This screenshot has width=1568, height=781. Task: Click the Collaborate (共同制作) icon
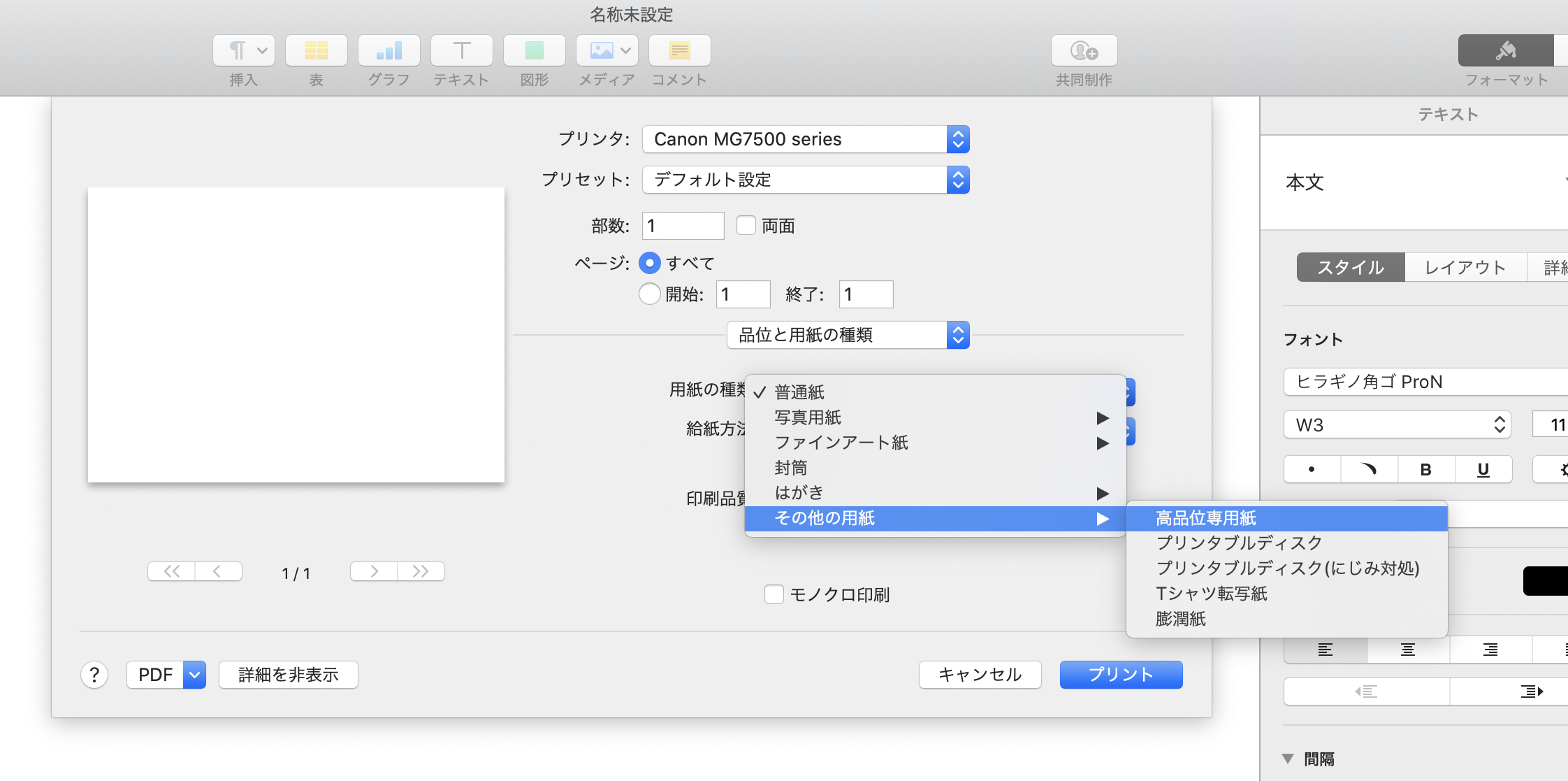tap(1084, 51)
